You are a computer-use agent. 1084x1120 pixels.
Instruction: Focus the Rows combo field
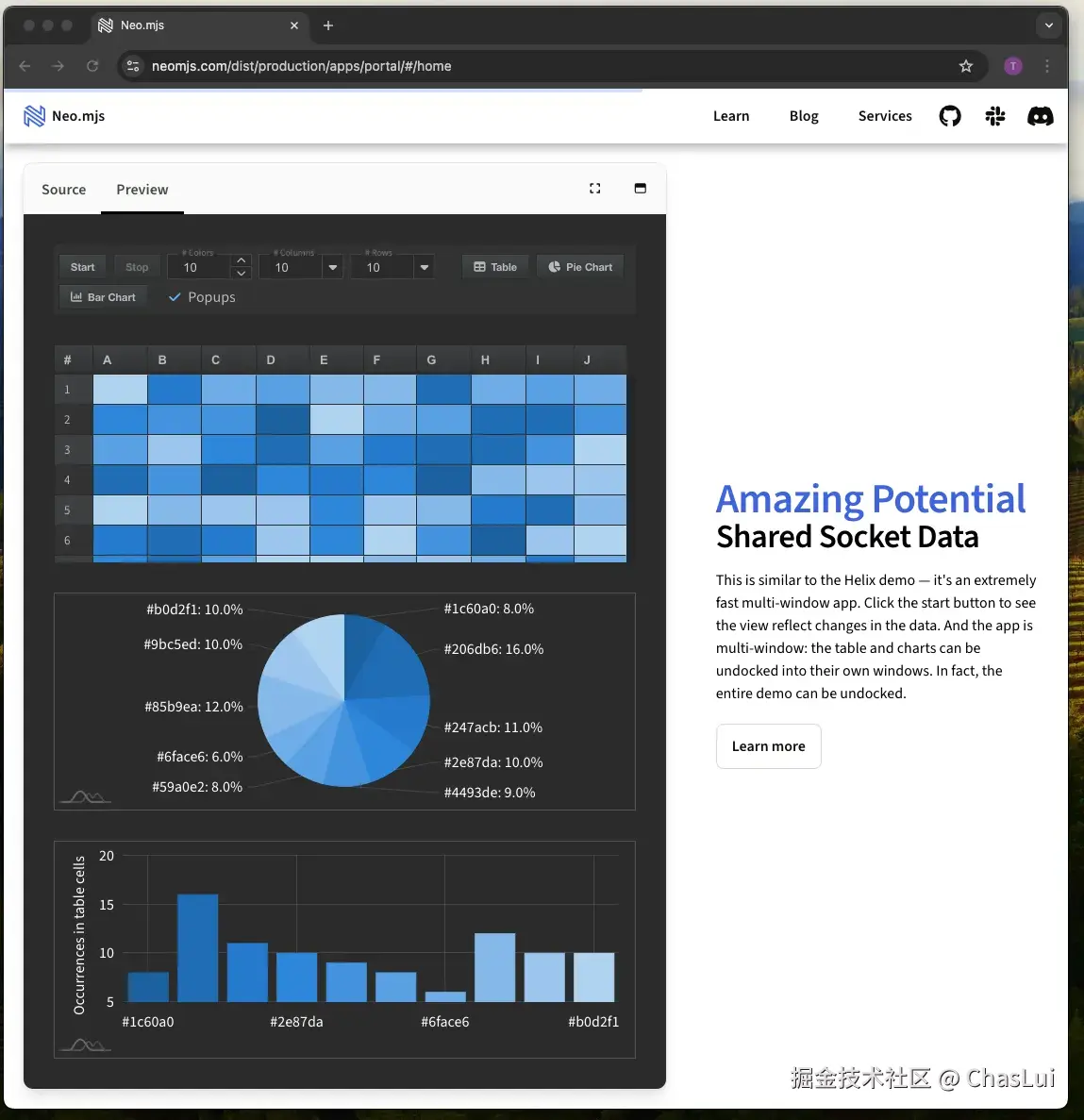(383, 267)
